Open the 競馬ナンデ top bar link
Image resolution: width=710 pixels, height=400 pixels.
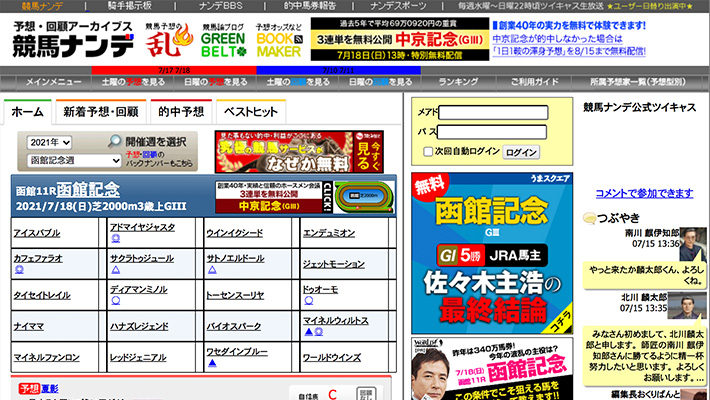click(42, 6)
